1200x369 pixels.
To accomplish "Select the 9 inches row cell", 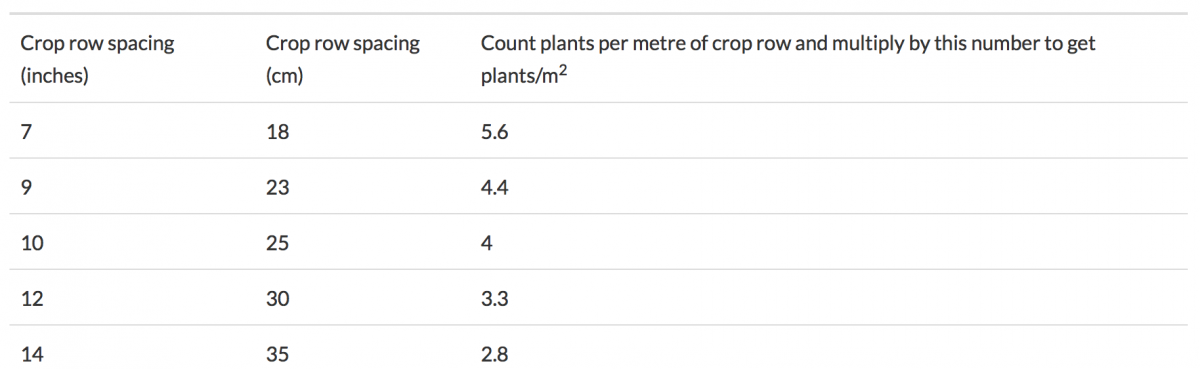I will tap(26, 186).
